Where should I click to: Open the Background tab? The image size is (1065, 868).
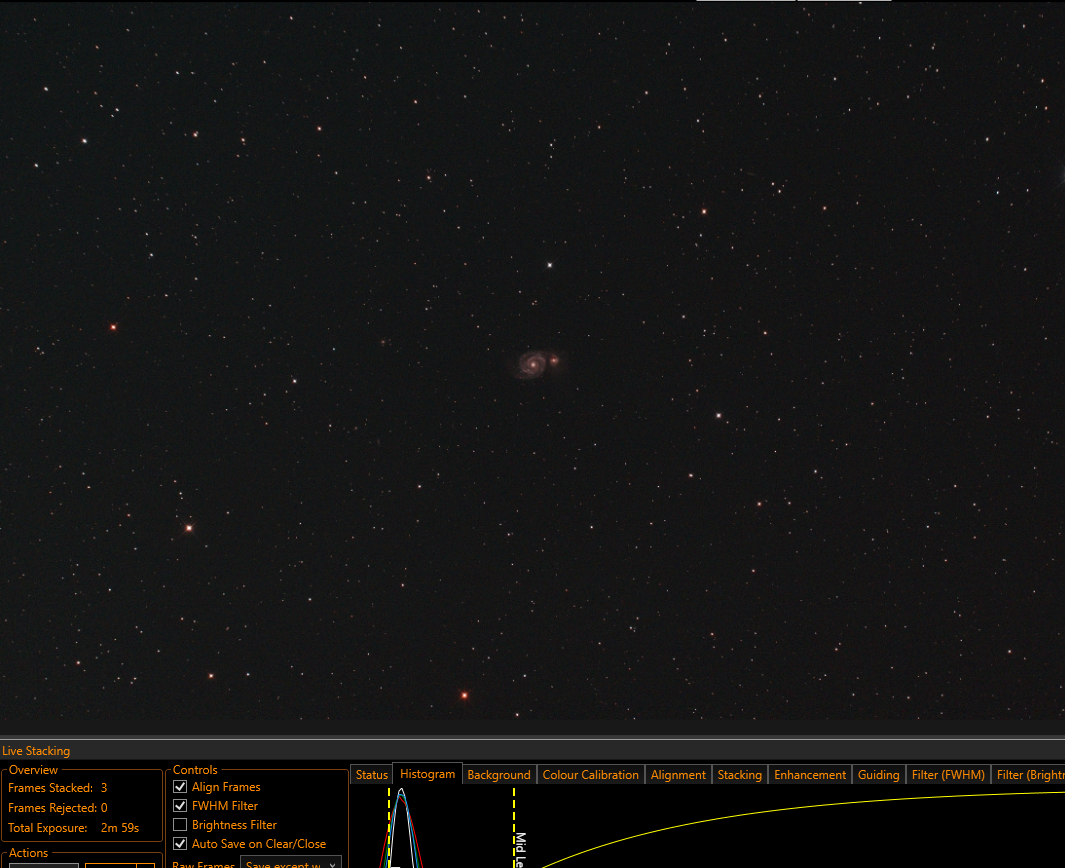499,774
